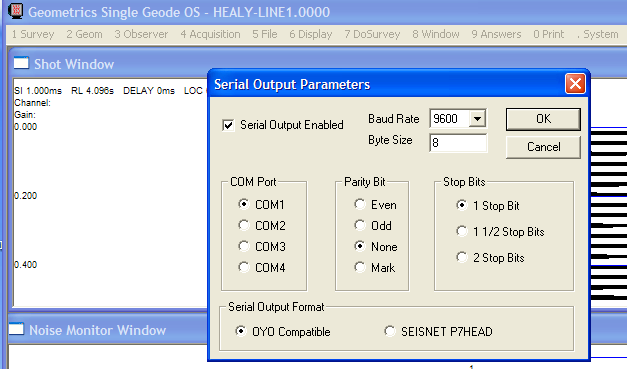Select the COM1 port option

(x=244, y=204)
